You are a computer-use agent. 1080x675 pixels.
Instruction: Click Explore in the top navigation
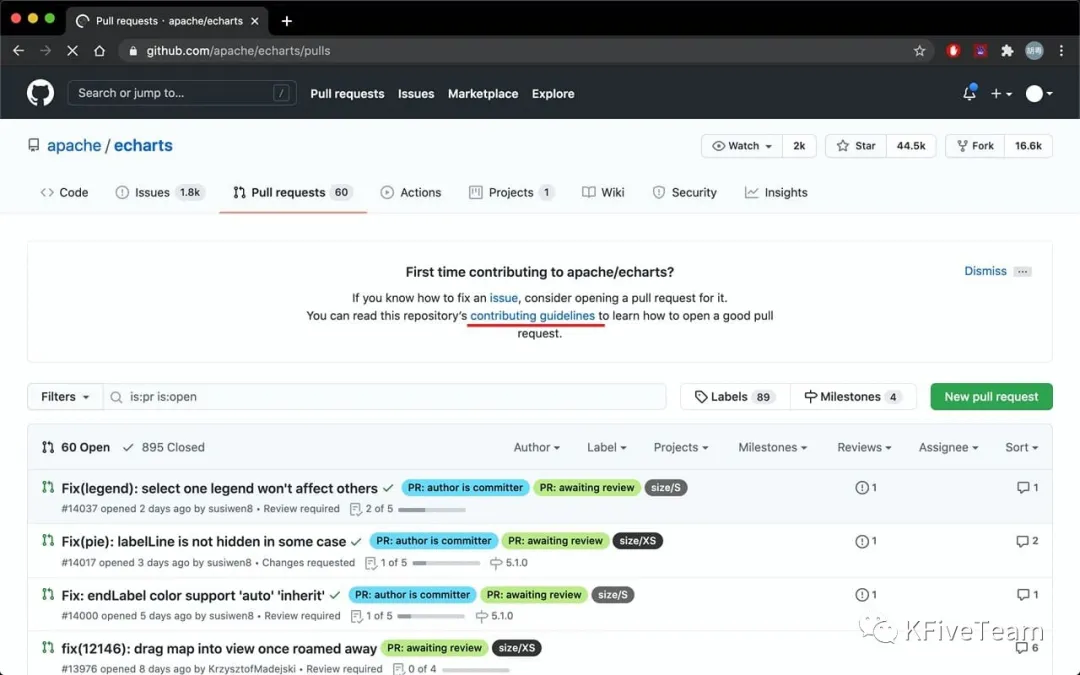tap(553, 94)
